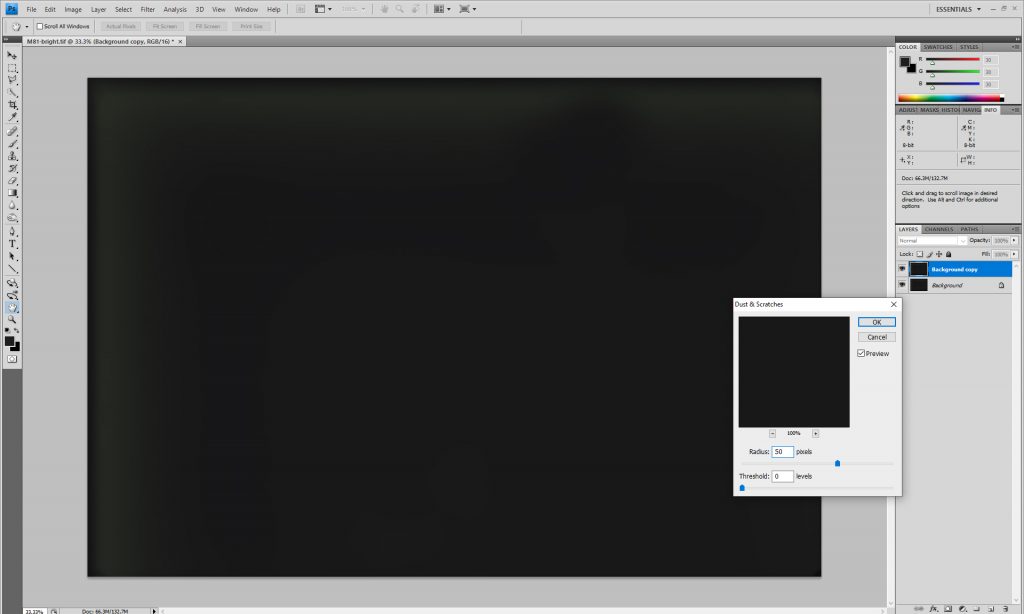
Task: Select the Type tool
Action: (x=12, y=244)
